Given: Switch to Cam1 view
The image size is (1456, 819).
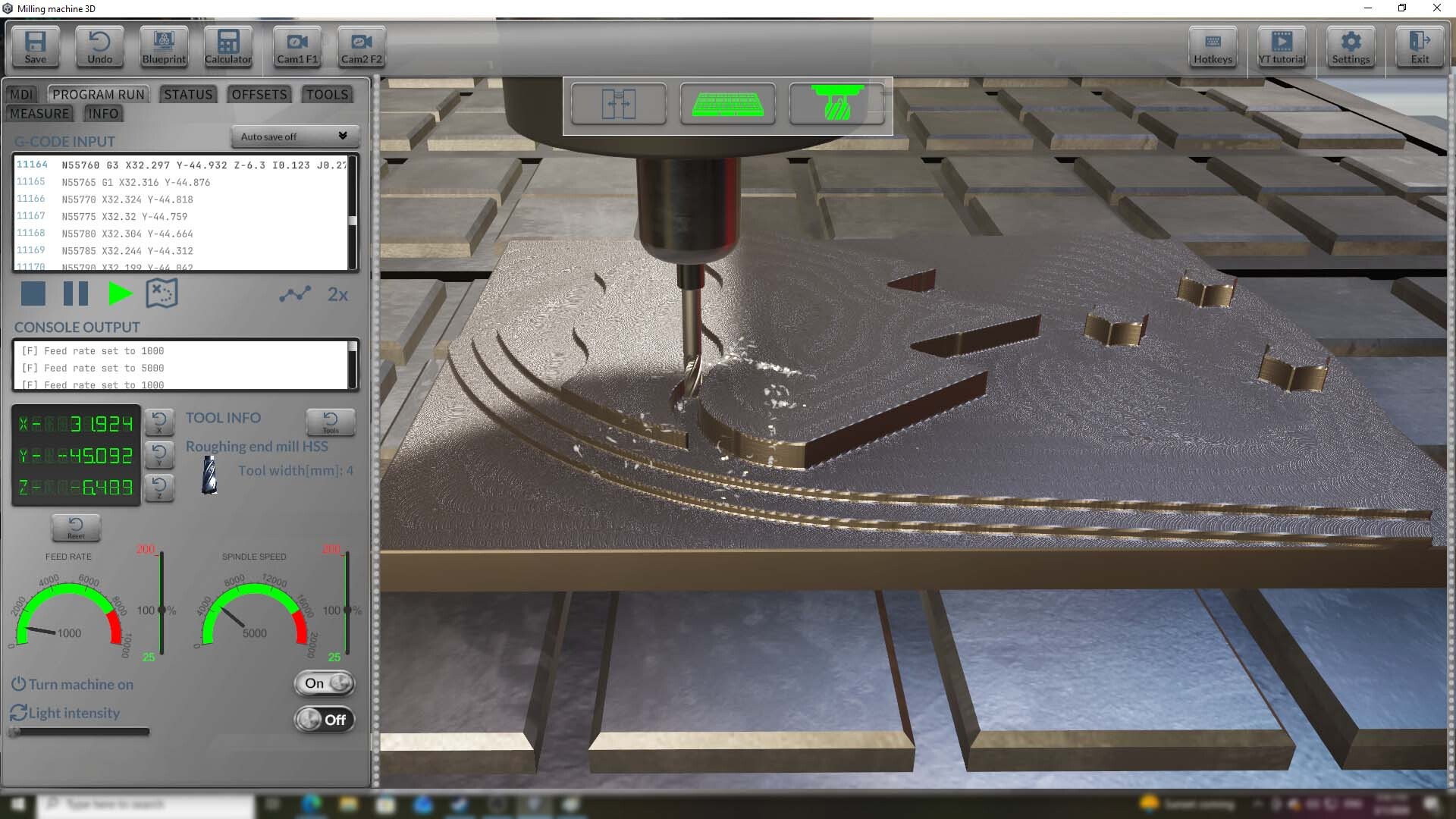Looking at the screenshot, I should (x=297, y=47).
